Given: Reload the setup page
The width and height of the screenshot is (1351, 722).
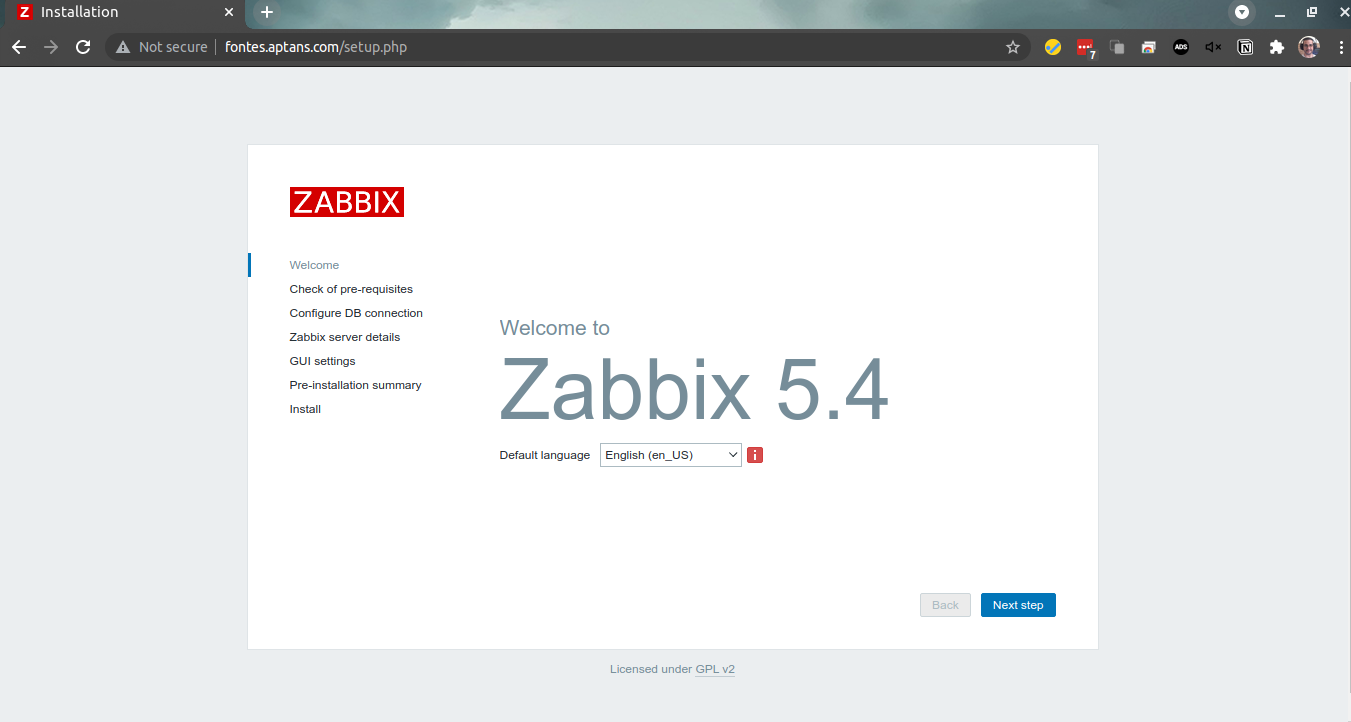Looking at the screenshot, I should (83, 47).
